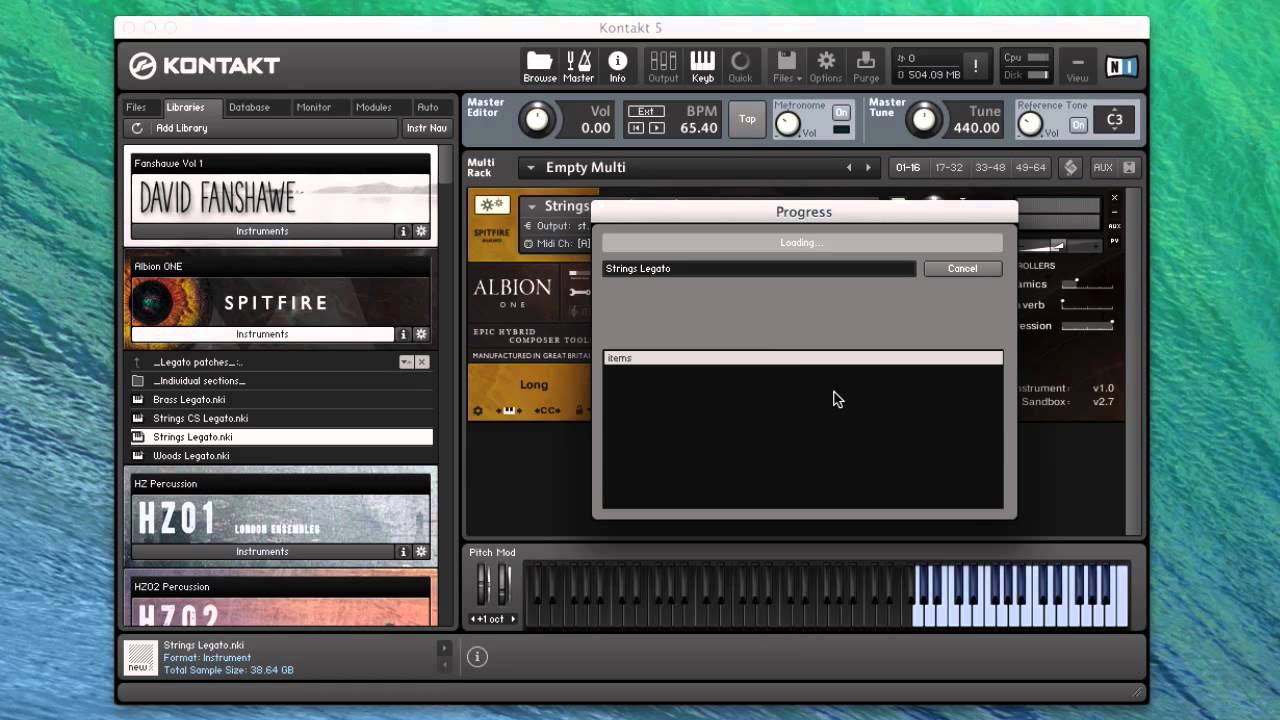Open Fanshawe Vol 1 Instruments button
This screenshot has height=720, width=1280.
click(x=262, y=231)
